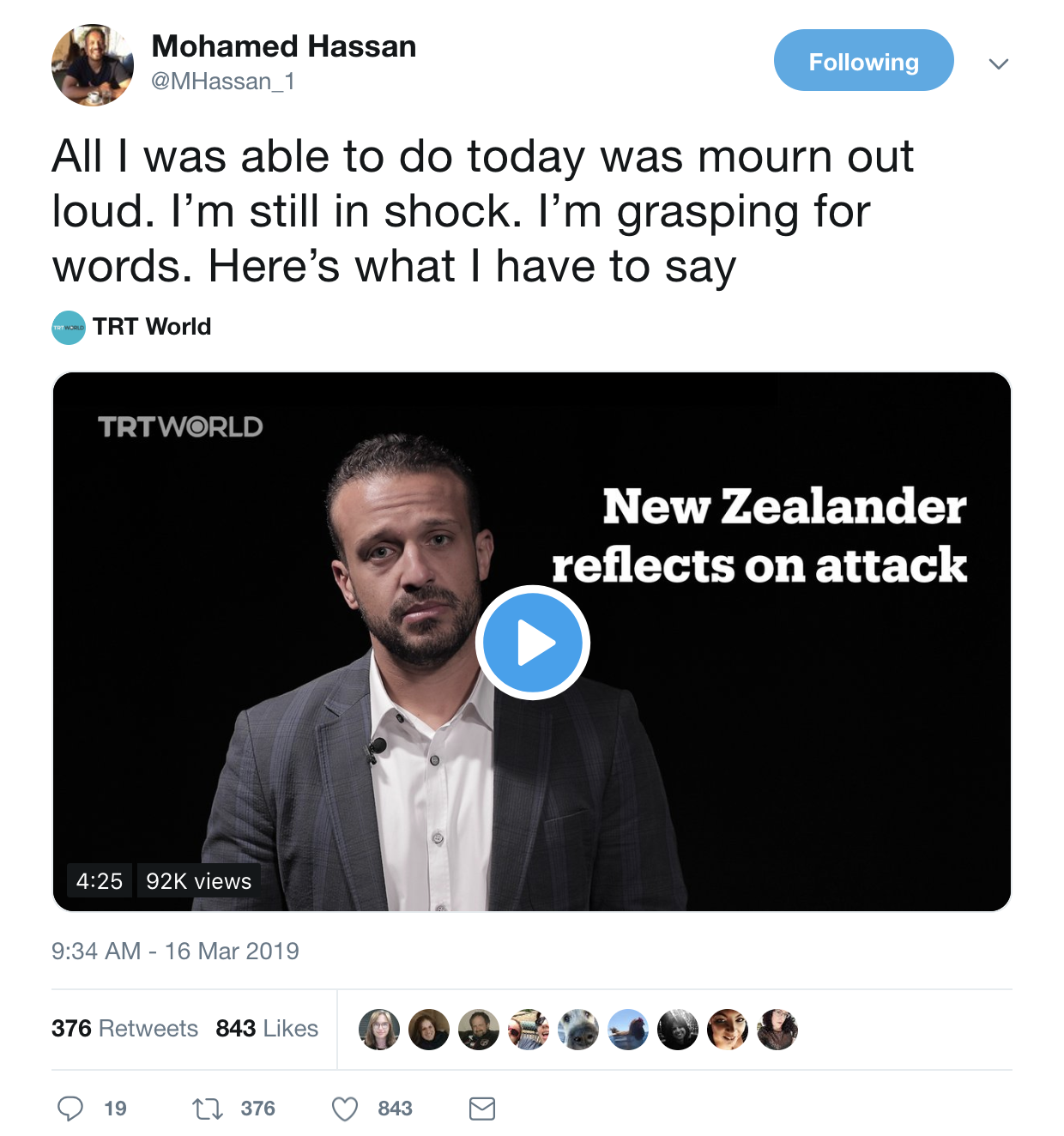Click the 92K views label
The image size is (1064, 1136).
point(198,881)
